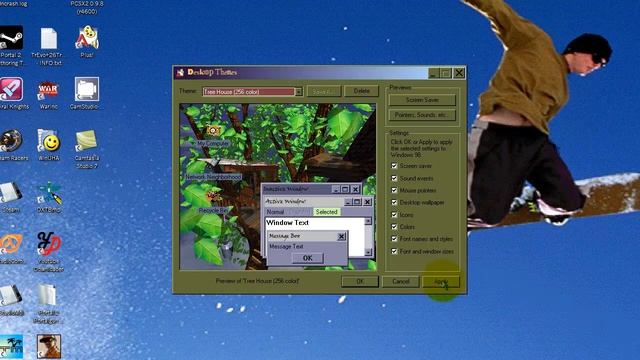Disable Font and window sizes
Viewport: 640px width, 360px height.
click(394, 251)
